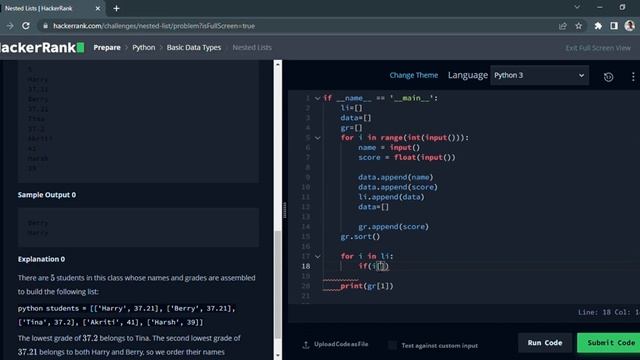Open the tab search chevron
Image resolution: width=640 pixels, height=360 pixels.
(577, 7)
